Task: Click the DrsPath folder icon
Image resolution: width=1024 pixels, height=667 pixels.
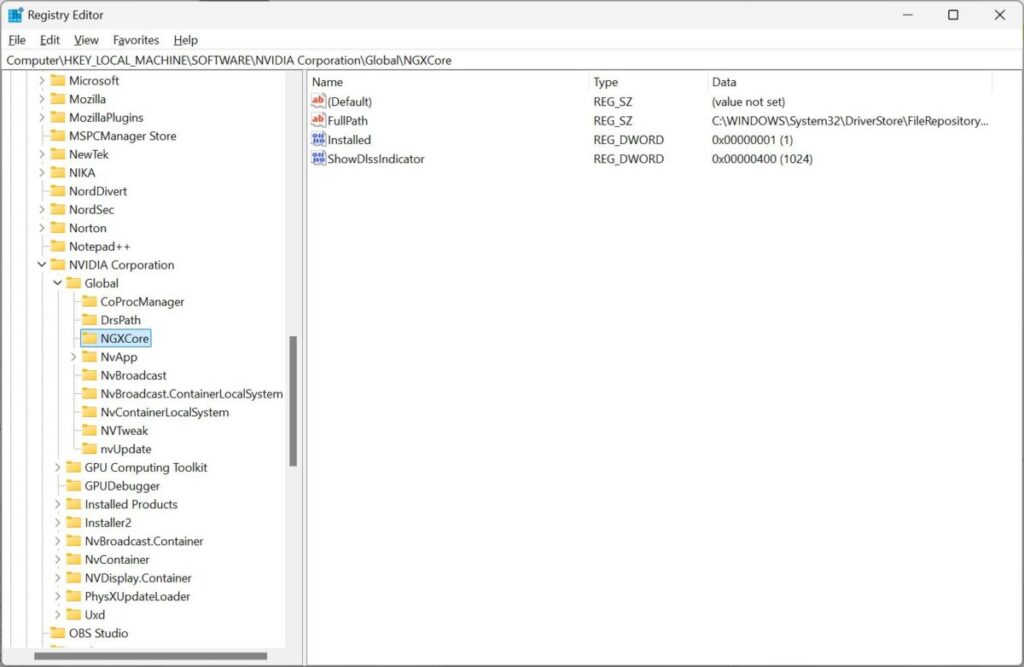Action: [89, 319]
